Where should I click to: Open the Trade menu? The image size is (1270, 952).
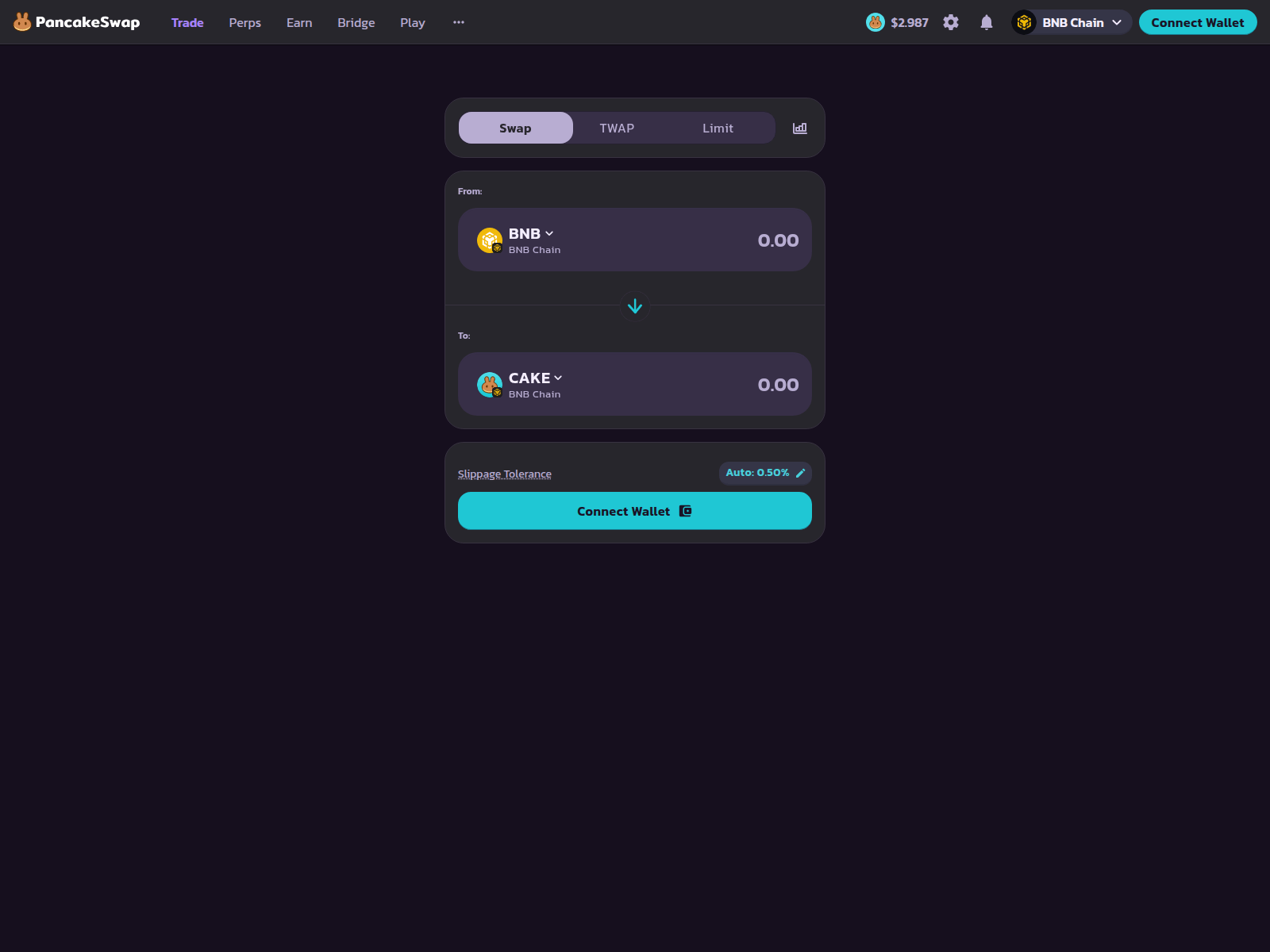click(x=187, y=23)
